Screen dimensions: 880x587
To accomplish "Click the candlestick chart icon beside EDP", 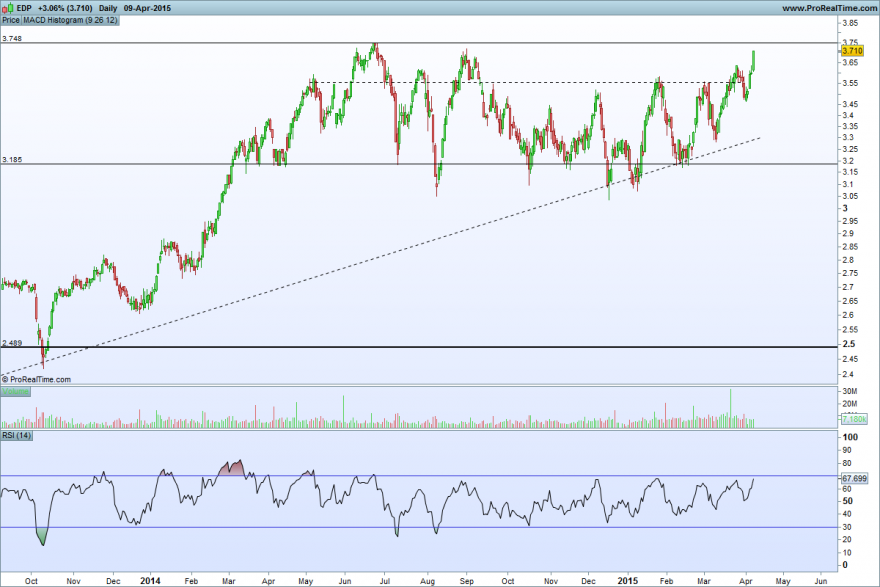I will 7,8.
